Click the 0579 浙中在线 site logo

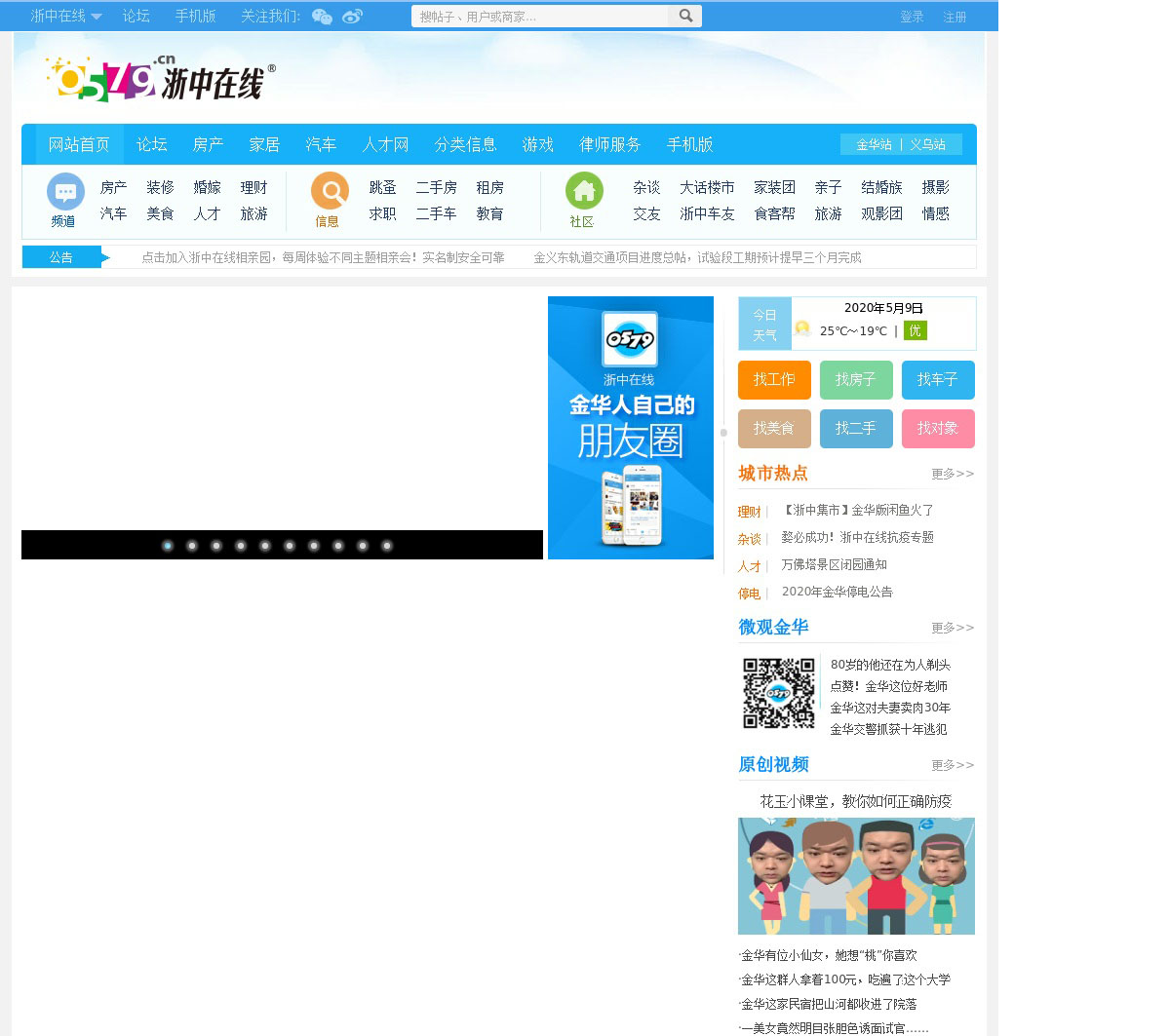coord(161,79)
